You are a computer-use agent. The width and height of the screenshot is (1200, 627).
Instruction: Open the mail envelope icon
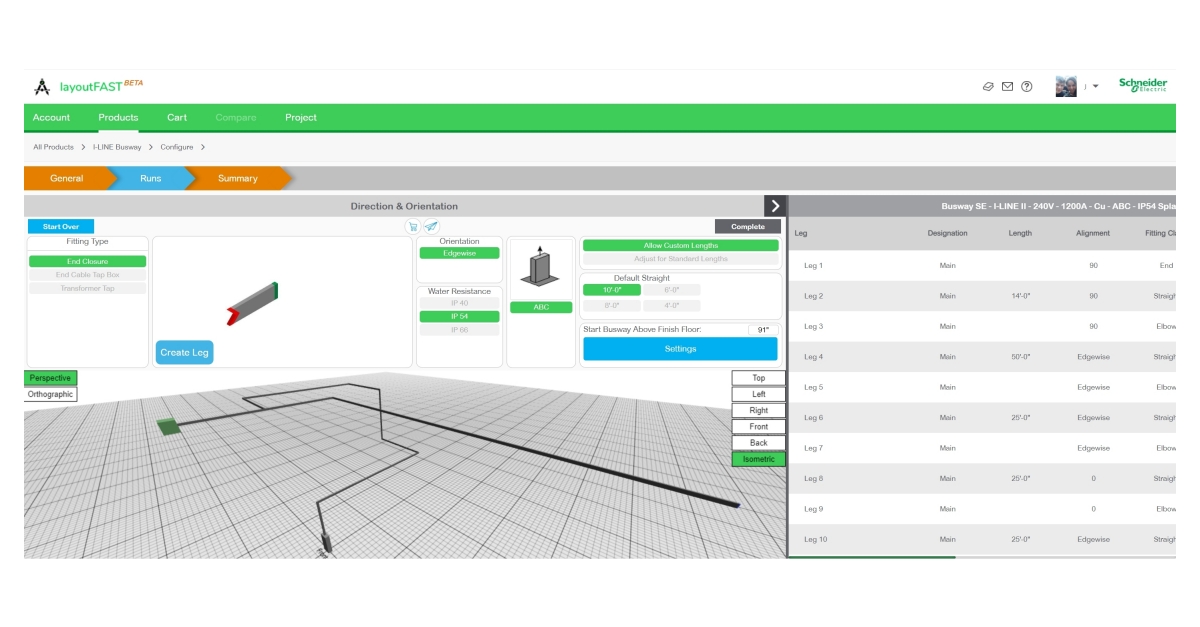point(1007,87)
